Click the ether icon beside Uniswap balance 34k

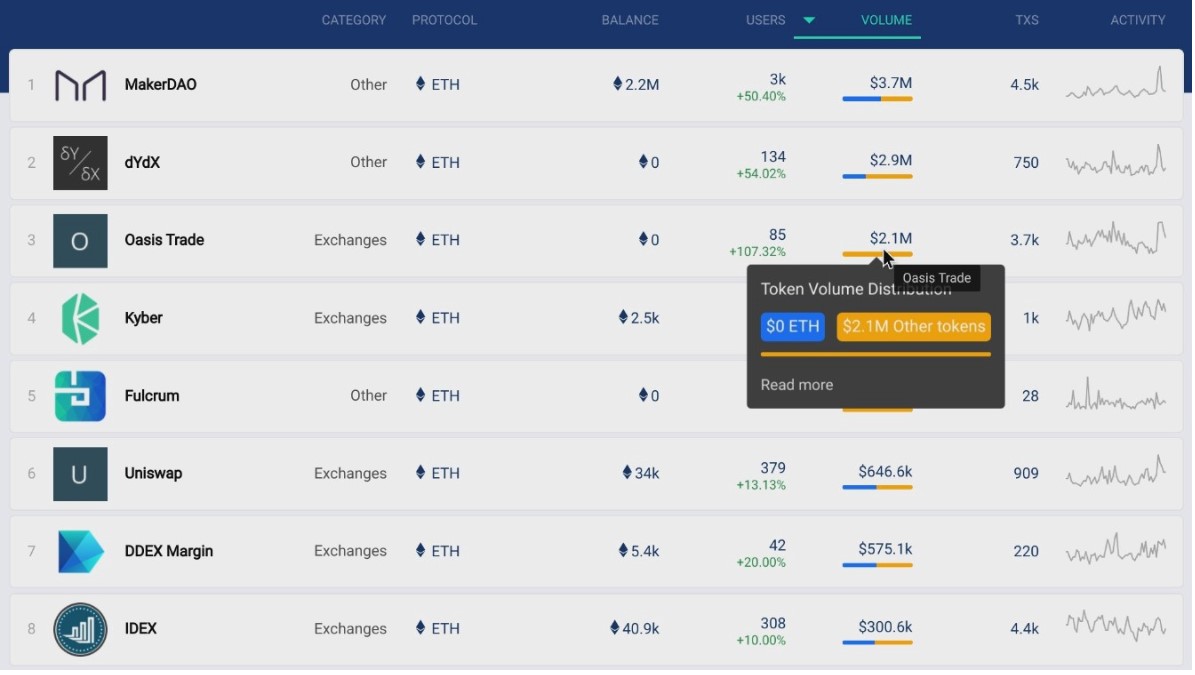tap(627, 472)
